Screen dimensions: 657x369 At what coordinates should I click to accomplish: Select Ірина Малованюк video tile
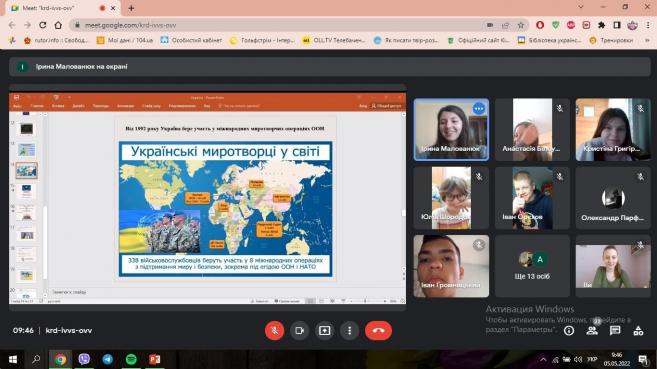click(451, 129)
